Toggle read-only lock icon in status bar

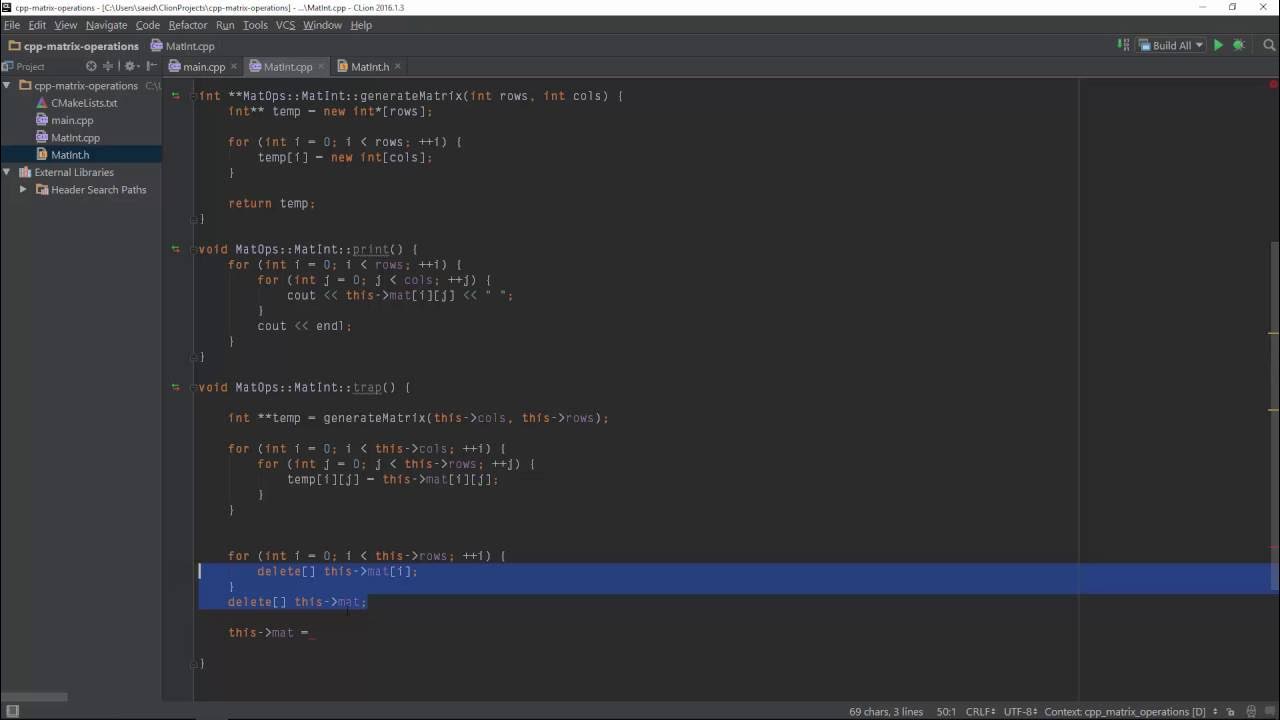[x=1228, y=712]
